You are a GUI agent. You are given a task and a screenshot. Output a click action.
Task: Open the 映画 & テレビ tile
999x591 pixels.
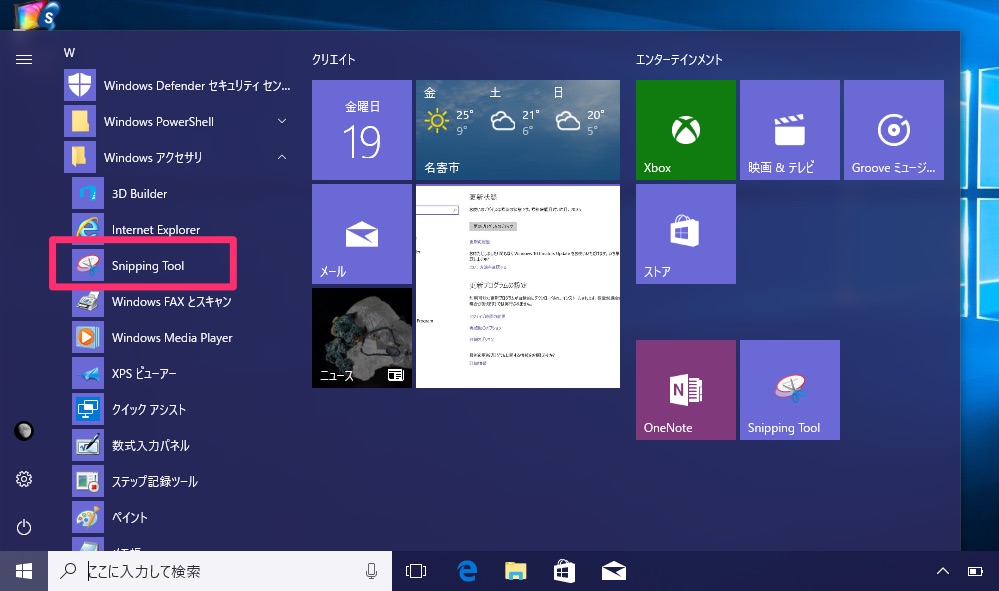click(789, 130)
